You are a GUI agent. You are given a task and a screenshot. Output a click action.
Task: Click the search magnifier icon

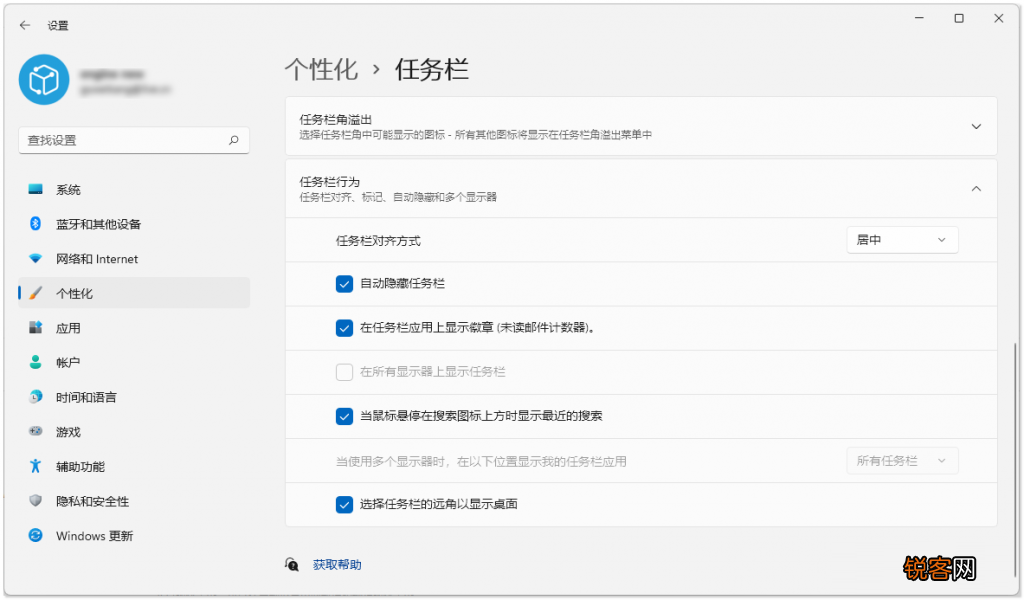click(234, 140)
